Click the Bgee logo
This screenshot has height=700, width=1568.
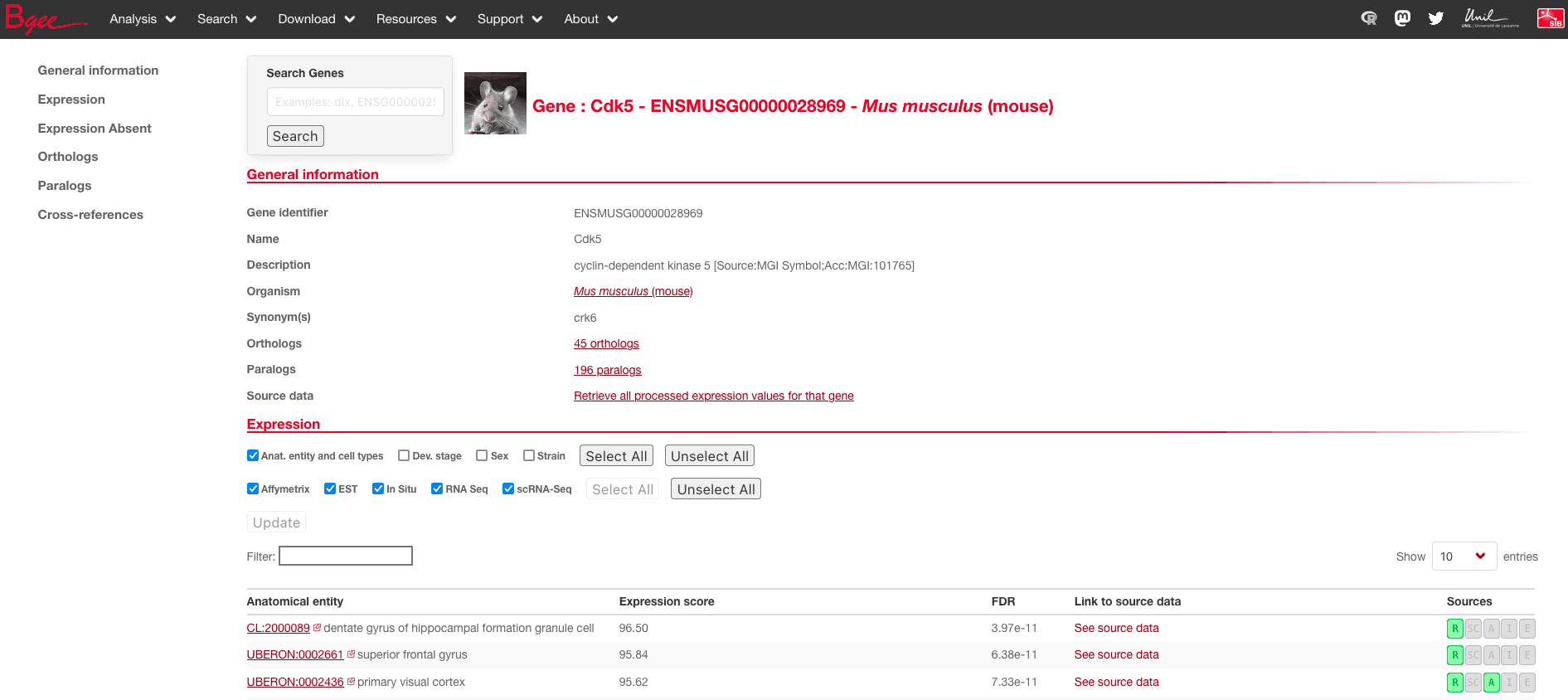click(x=45, y=19)
